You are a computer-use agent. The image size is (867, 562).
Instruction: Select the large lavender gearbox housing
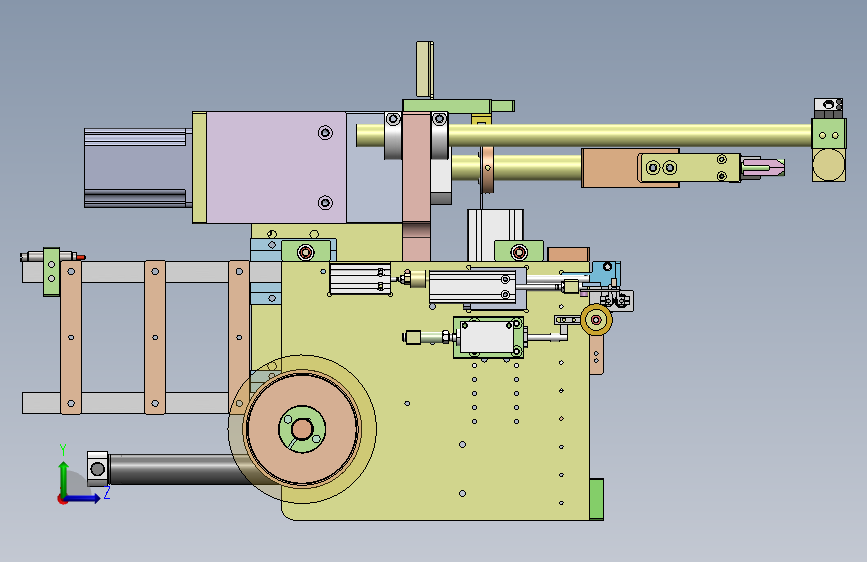click(276, 167)
